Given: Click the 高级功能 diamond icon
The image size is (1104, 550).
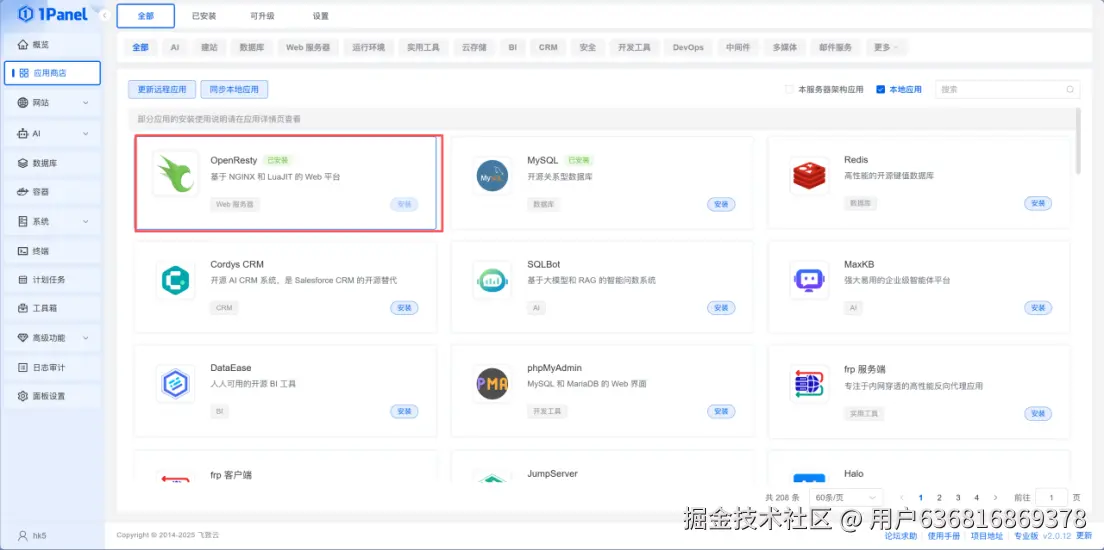Looking at the screenshot, I should (23, 338).
